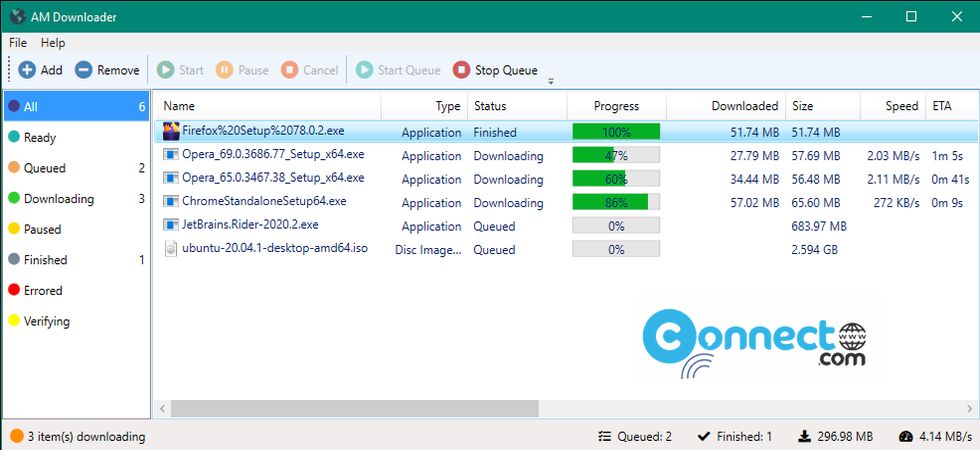Sort by the Size column header
Image resolution: width=980 pixels, height=450 pixels.
(823, 106)
